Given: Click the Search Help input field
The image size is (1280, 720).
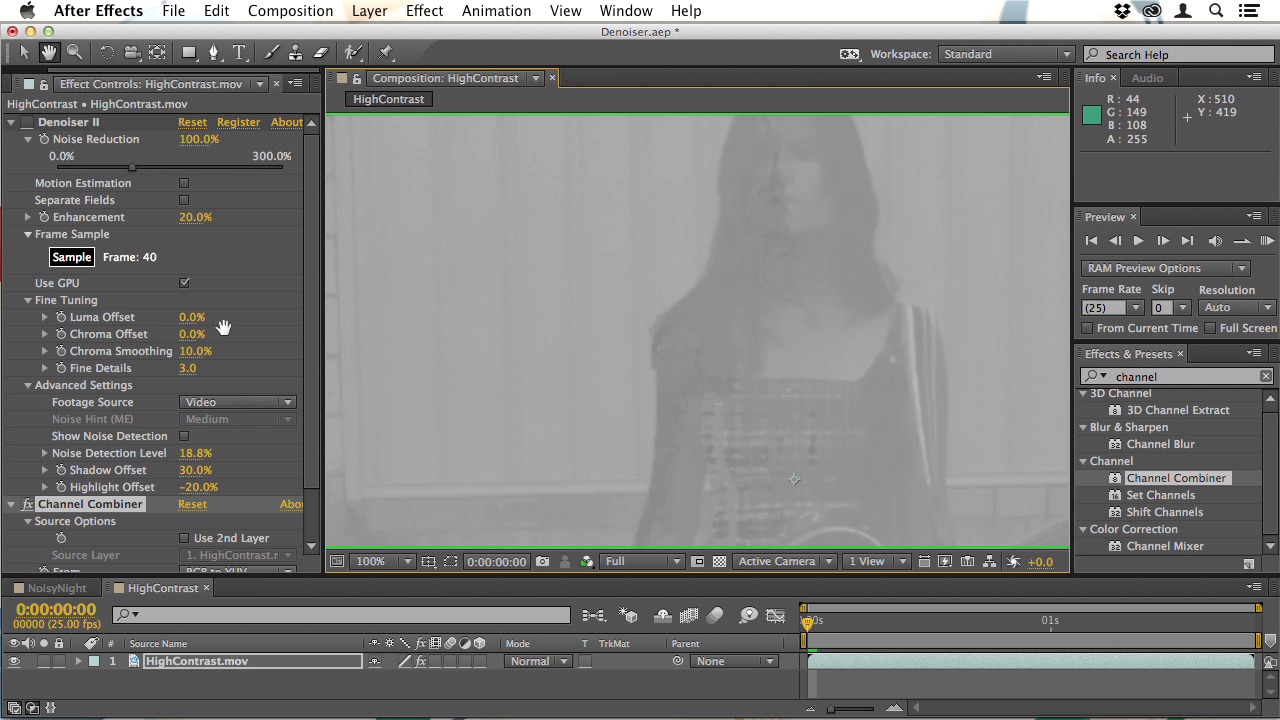Looking at the screenshot, I should coord(1180,55).
